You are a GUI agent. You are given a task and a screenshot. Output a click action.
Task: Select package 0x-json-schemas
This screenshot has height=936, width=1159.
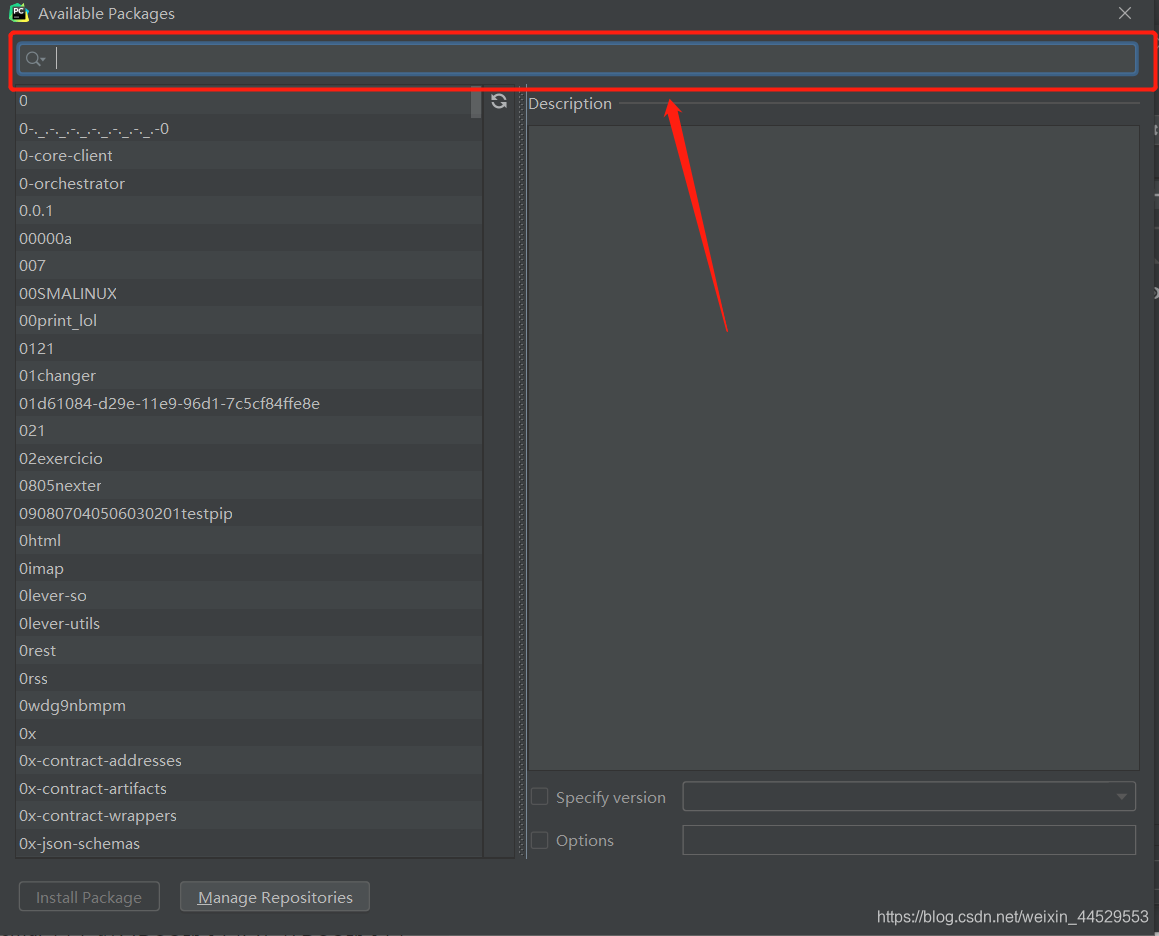[249, 844]
